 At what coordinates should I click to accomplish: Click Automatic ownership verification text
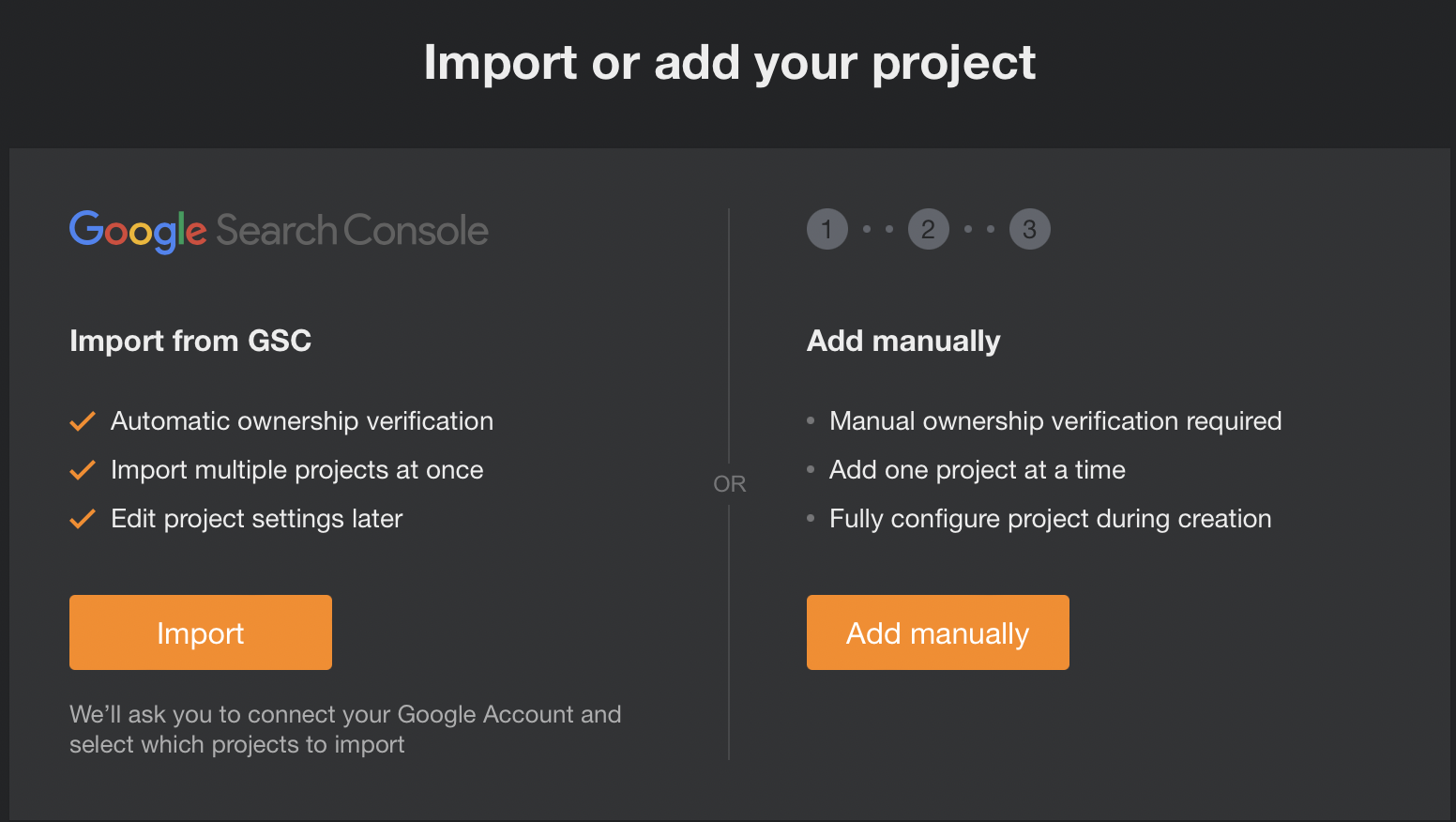(302, 421)
